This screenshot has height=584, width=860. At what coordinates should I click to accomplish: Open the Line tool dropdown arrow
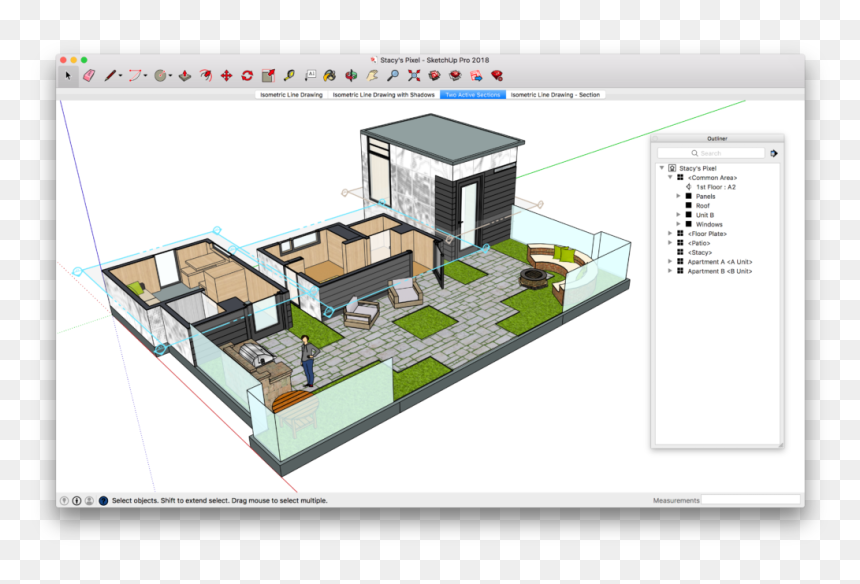coord(120,76)
